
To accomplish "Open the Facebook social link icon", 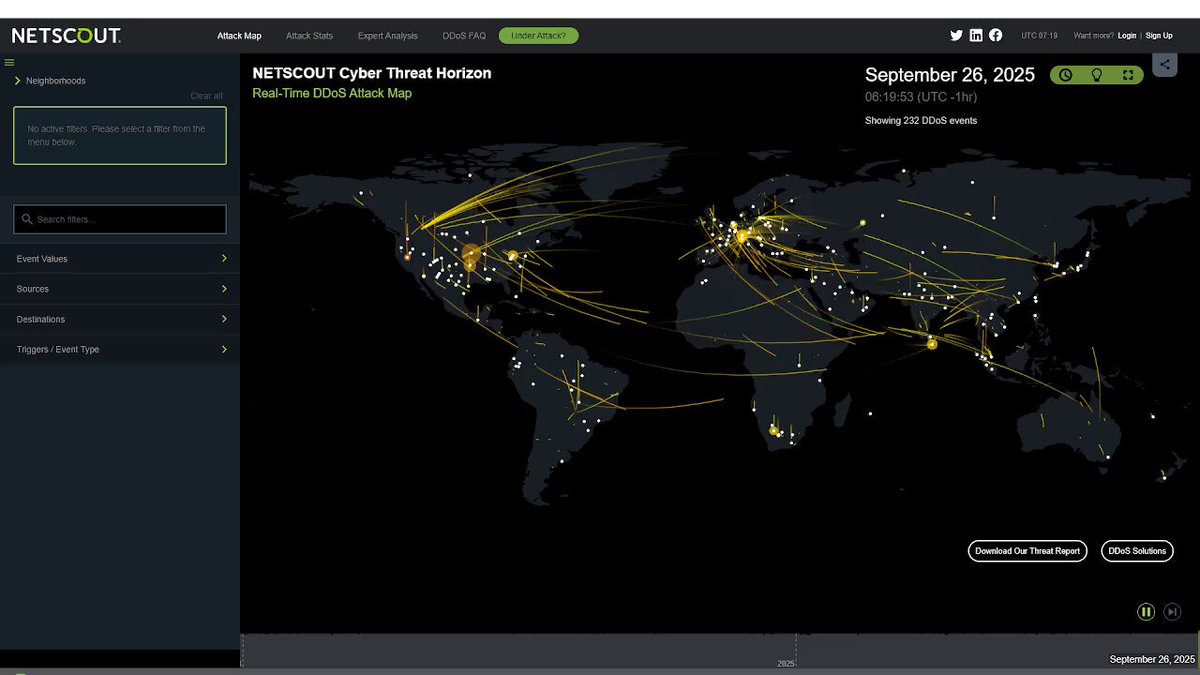I will coord(996,35).
